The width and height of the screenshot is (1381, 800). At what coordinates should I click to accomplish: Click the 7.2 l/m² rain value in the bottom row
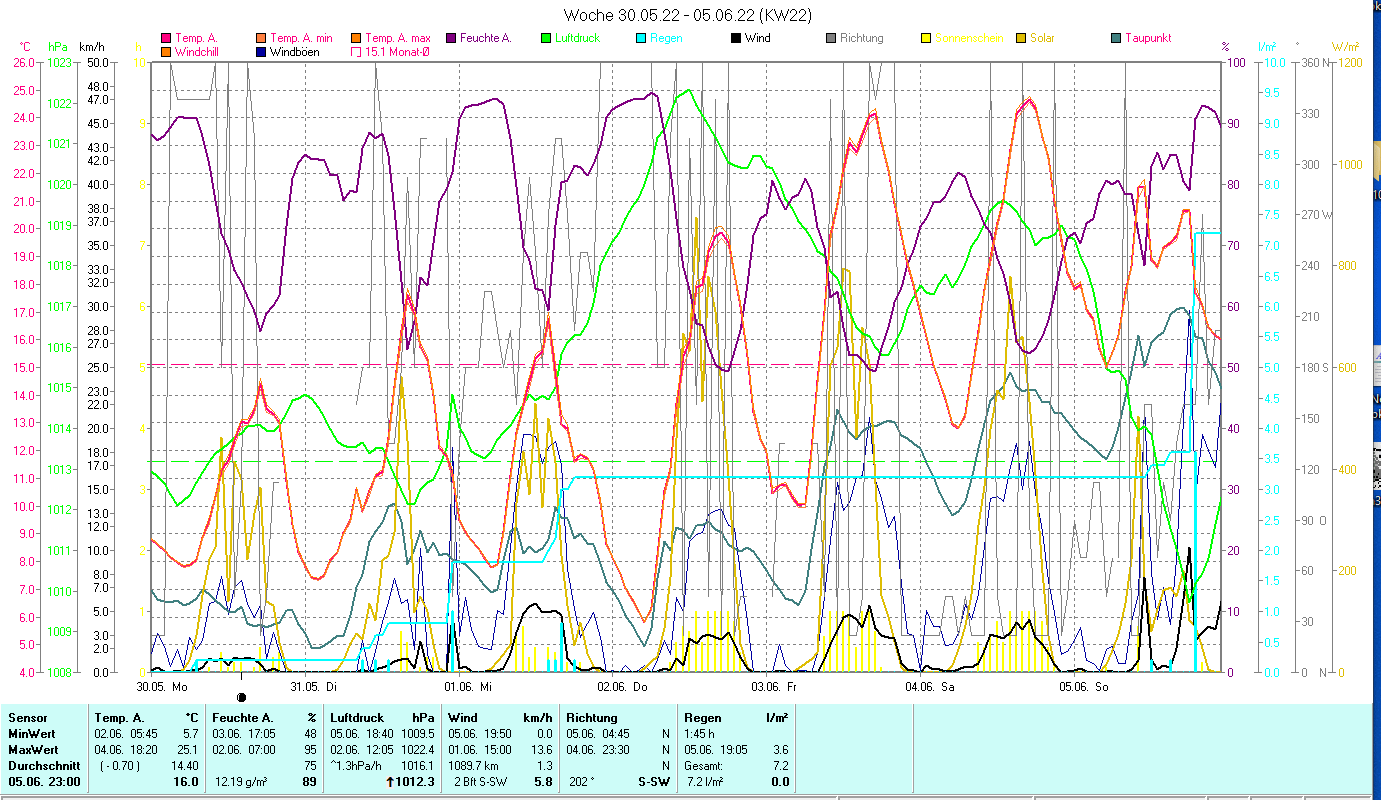coord(704,782)
